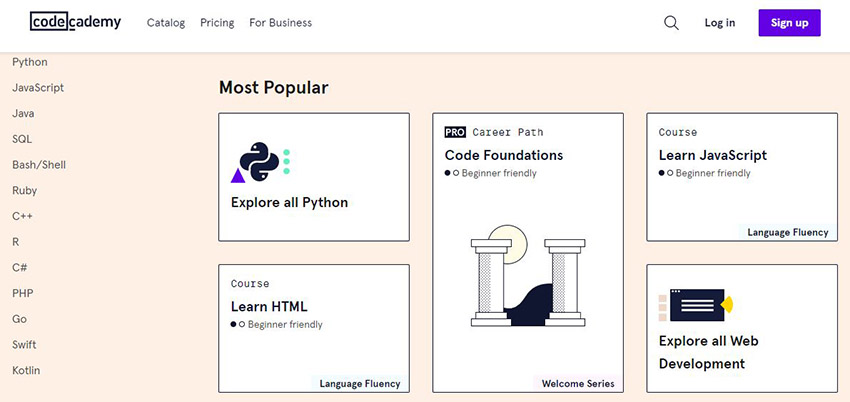Click the Sign up button

point(789,23)
